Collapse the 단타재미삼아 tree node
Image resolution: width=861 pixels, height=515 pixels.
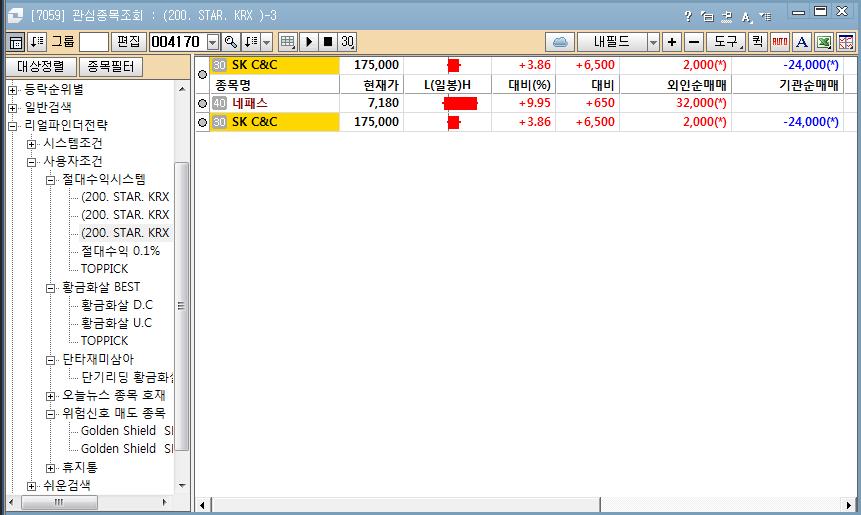click(50, 360)
